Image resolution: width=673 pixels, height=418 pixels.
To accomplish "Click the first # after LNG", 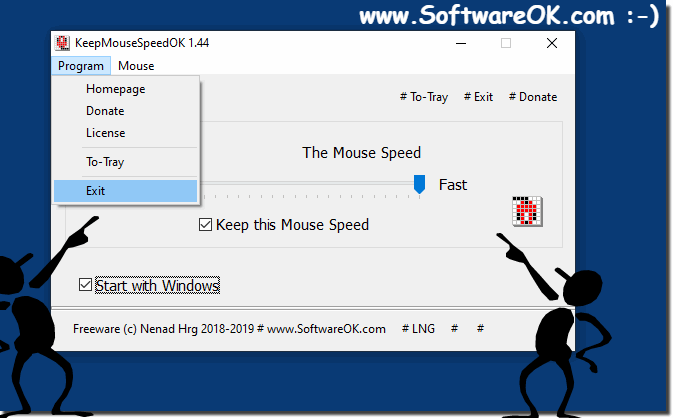I will 455,329.
